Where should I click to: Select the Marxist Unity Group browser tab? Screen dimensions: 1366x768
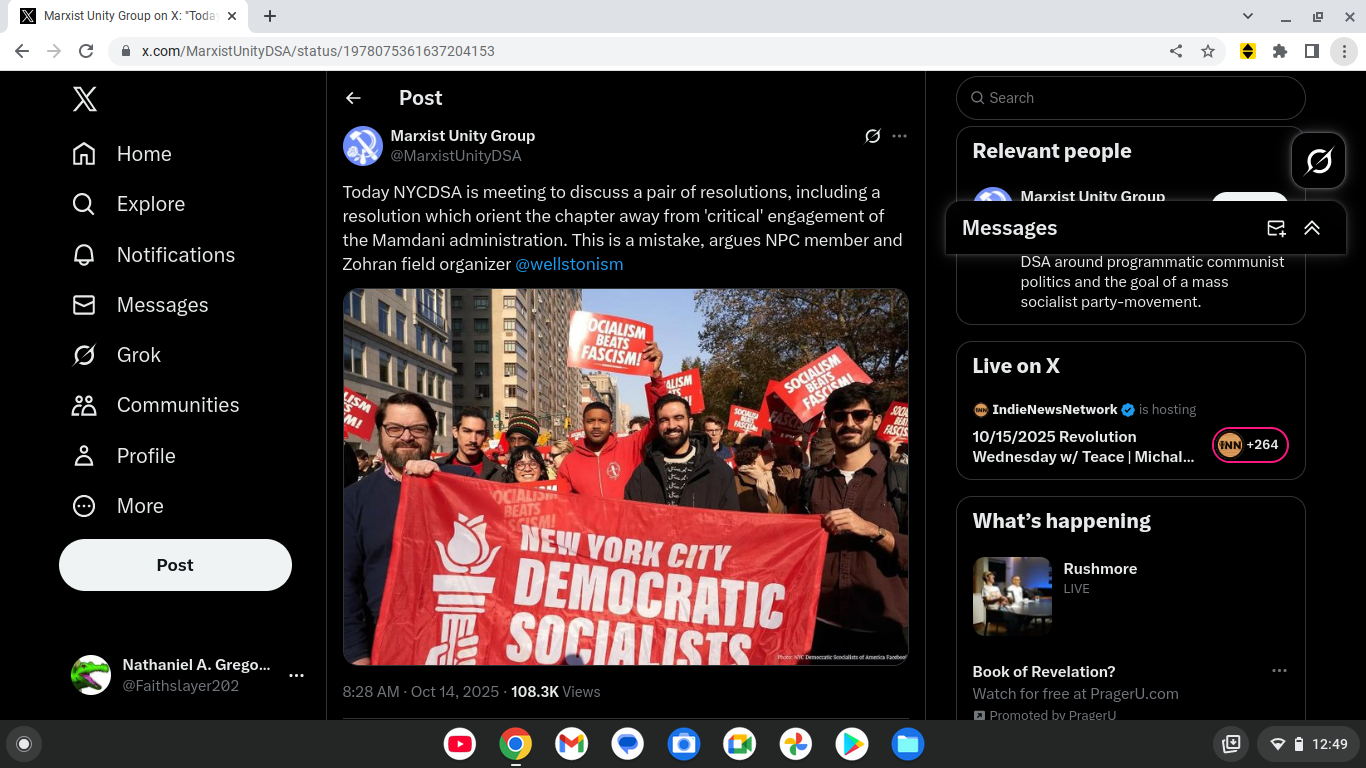(x=128, y=16)
